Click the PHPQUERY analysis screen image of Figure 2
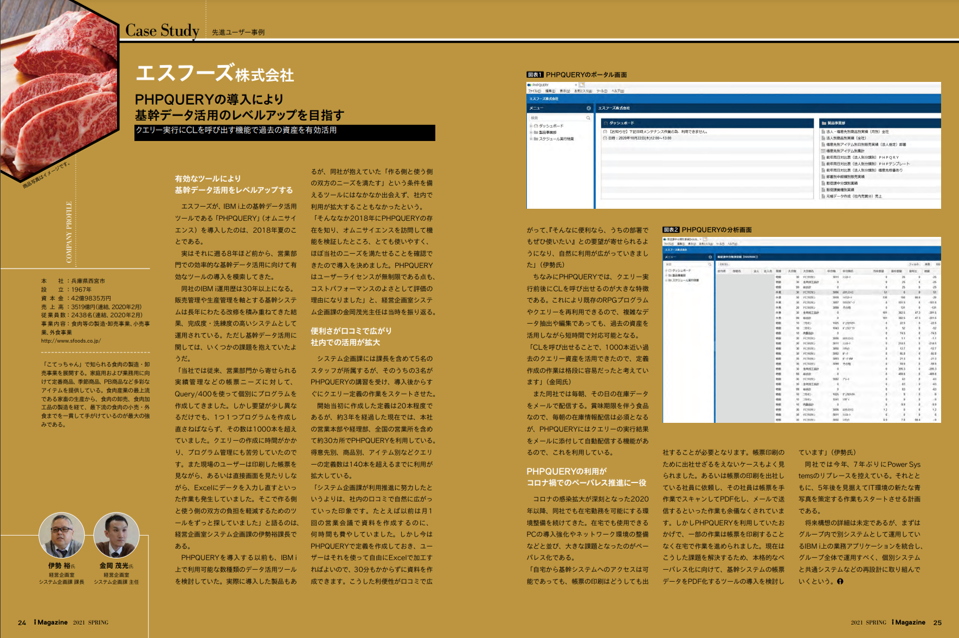The image size is (959, 638). [x=802, y=329]
